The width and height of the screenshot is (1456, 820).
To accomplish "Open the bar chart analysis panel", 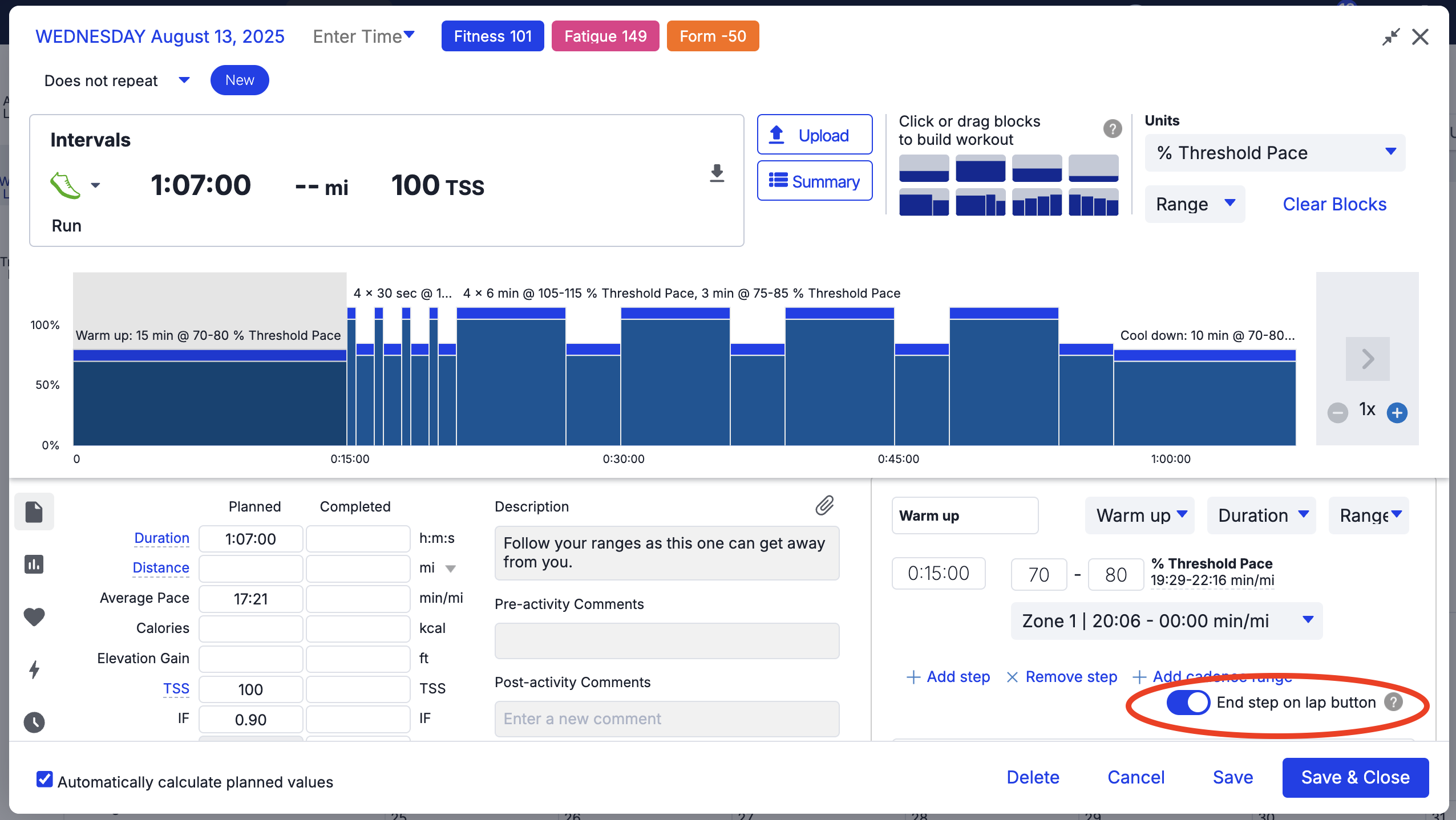I will tap(34, 564).
